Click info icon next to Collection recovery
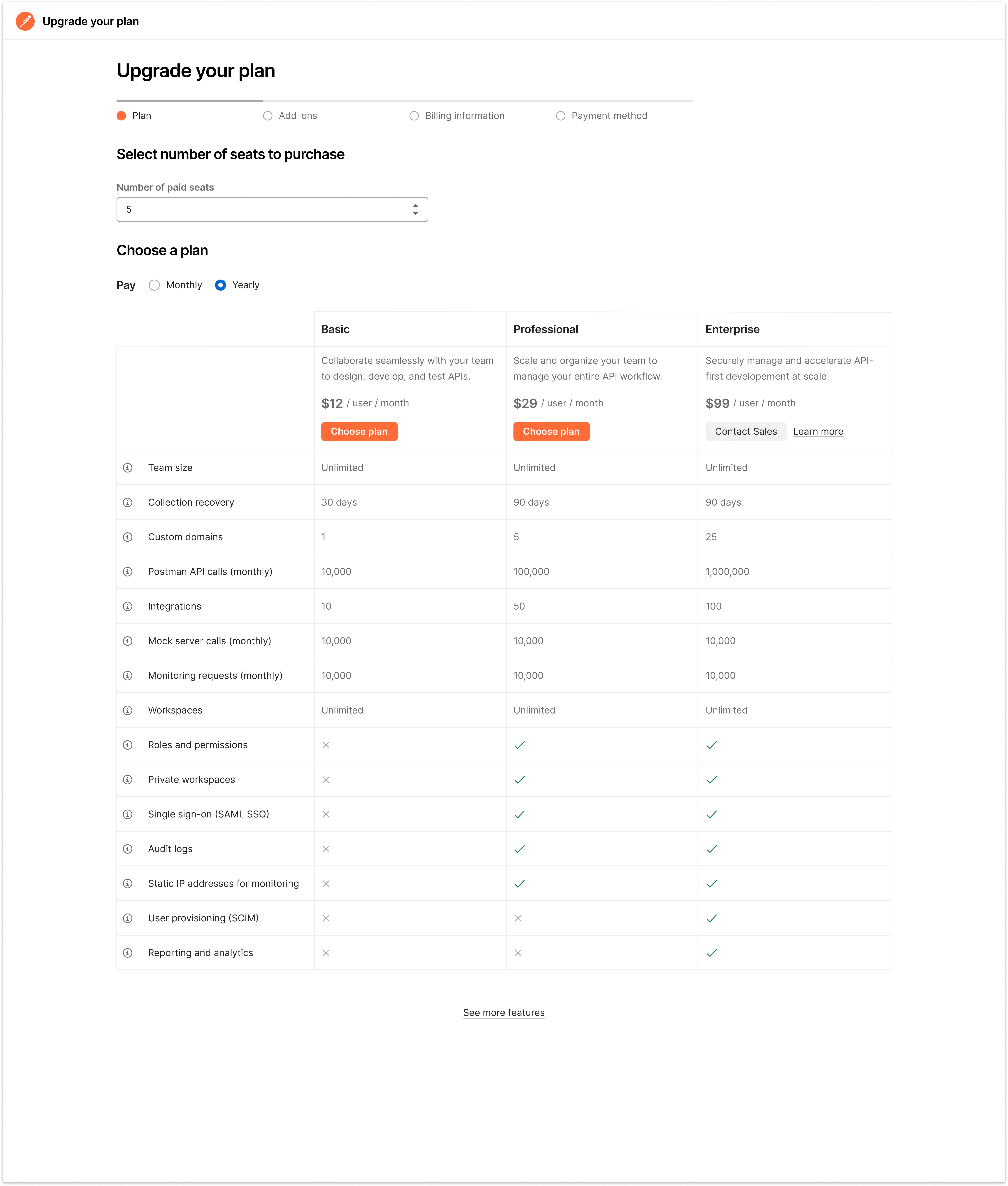The width and height of the screenshot is (1008, 1186). 127,502
